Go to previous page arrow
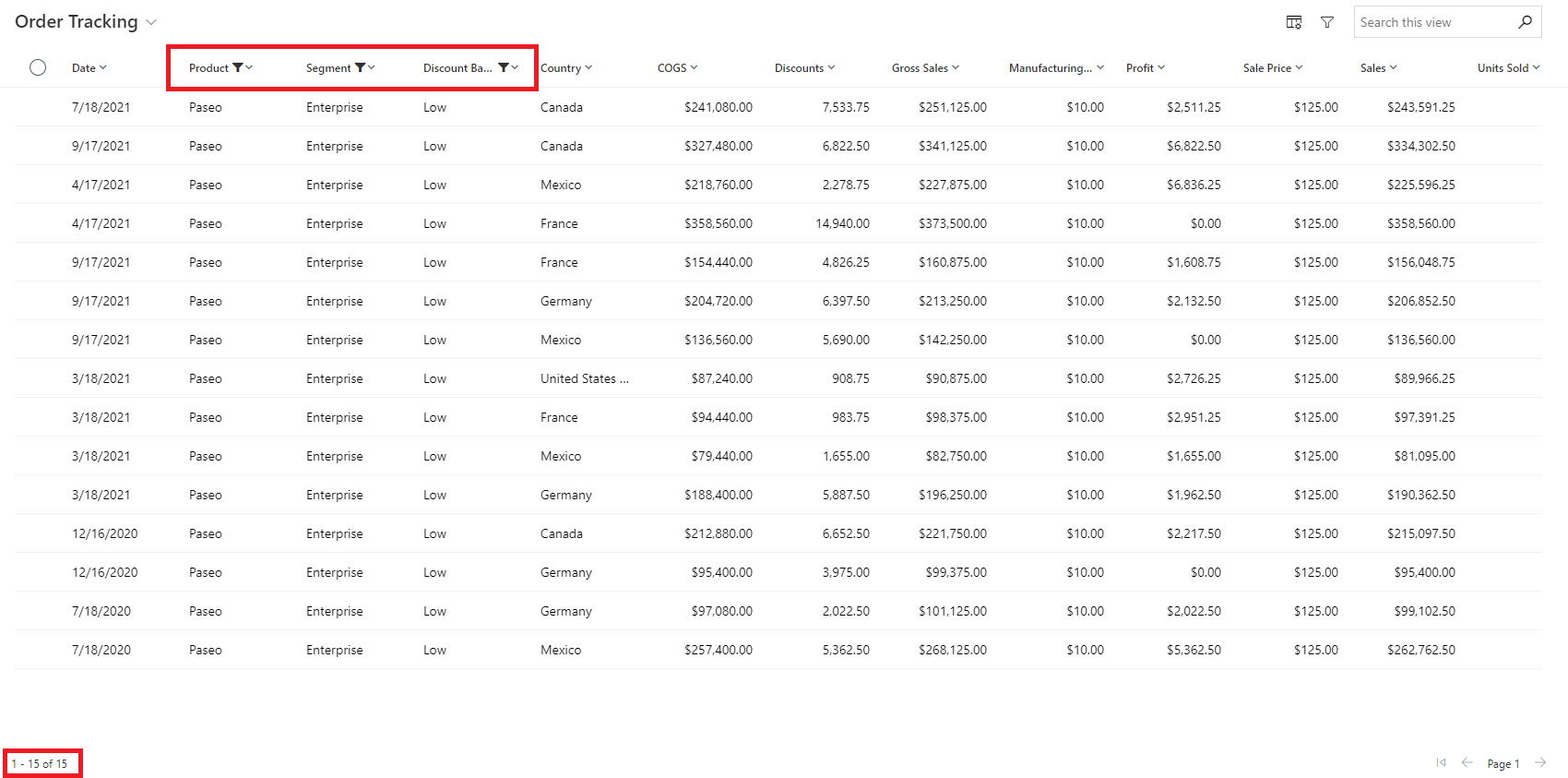The height and width of the screenshot is (778, 1568). coord(1467,762)
